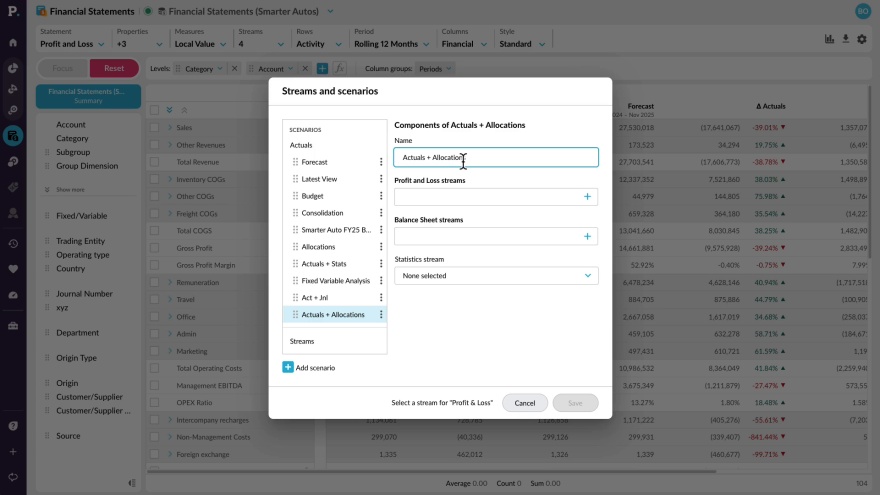Open the settings gear icon at top right

pyautogui.click(x=862, y=39)
